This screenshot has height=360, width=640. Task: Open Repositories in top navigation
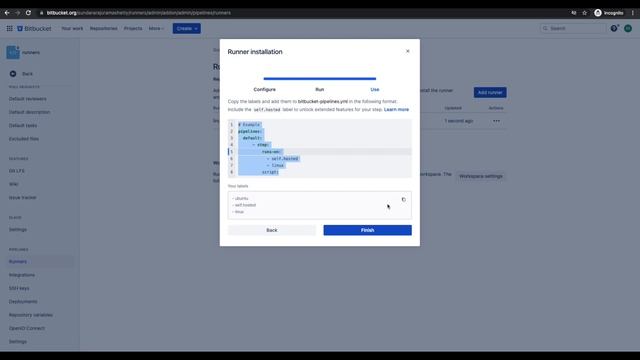point(104,29)
